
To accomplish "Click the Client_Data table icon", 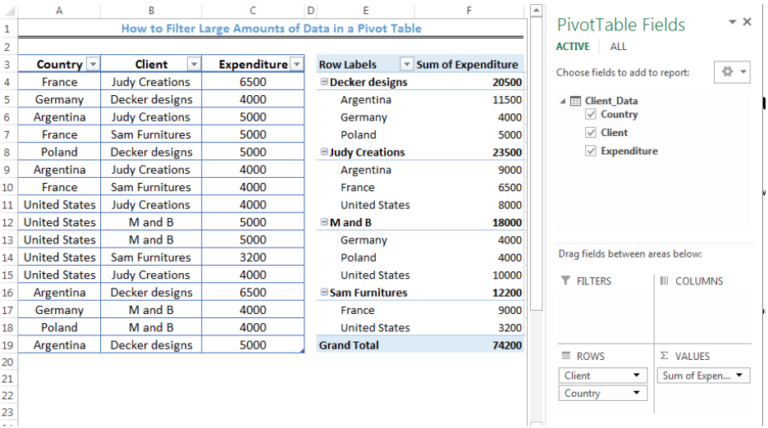I will coord(576,101).
